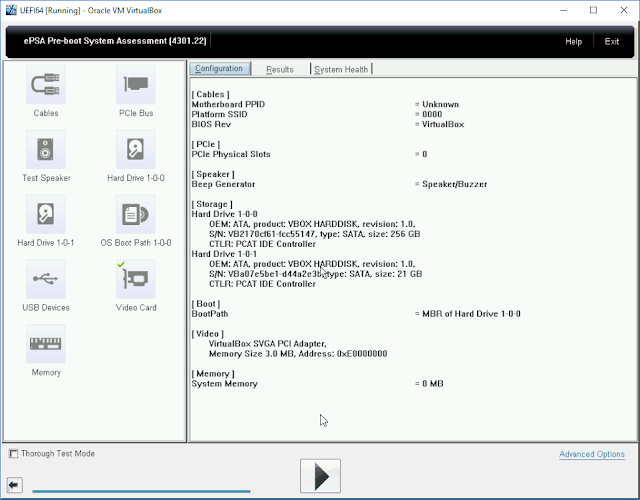Open the Test Speaker icon
Viewport: 640px width, 500px height.
pyautogui.click(x=46, y=149)
